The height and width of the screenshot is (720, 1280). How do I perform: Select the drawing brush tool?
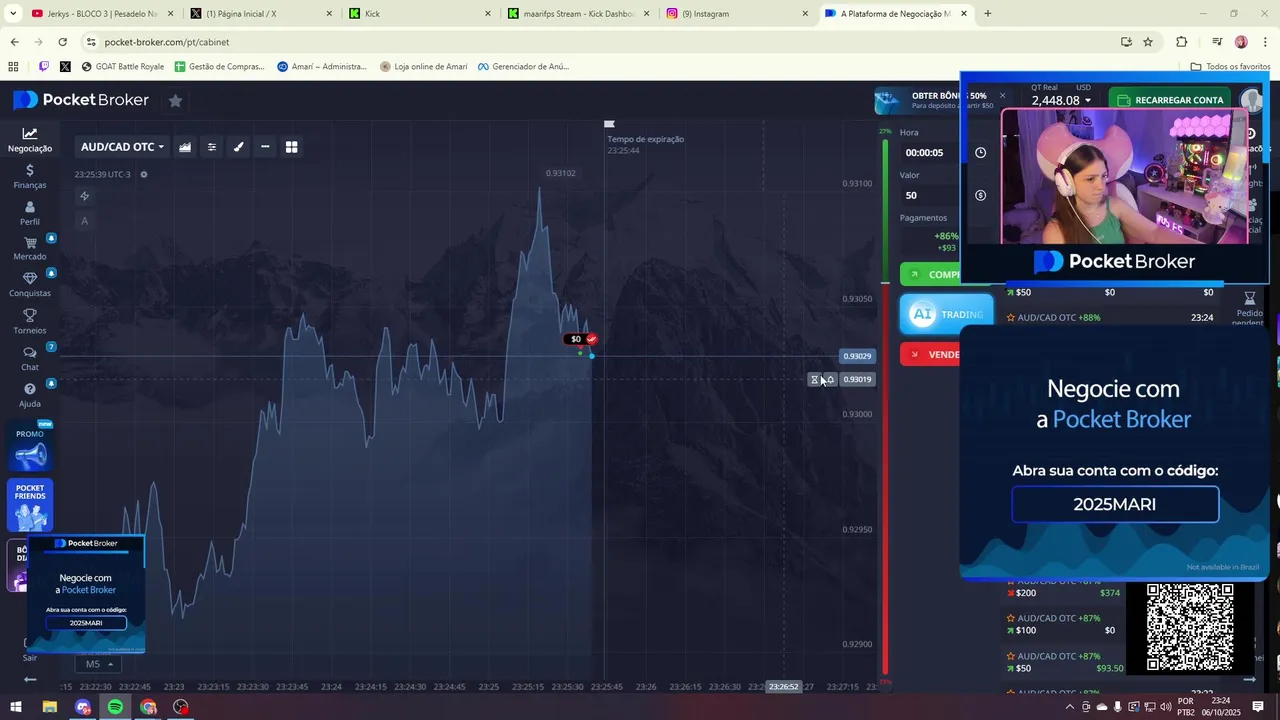pos(239,147)
